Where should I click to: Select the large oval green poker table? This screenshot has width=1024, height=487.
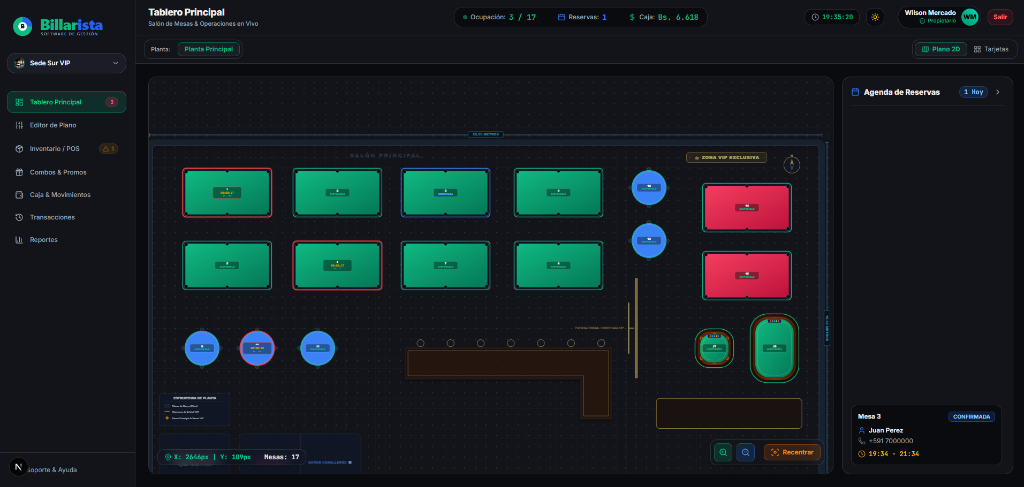775,348
